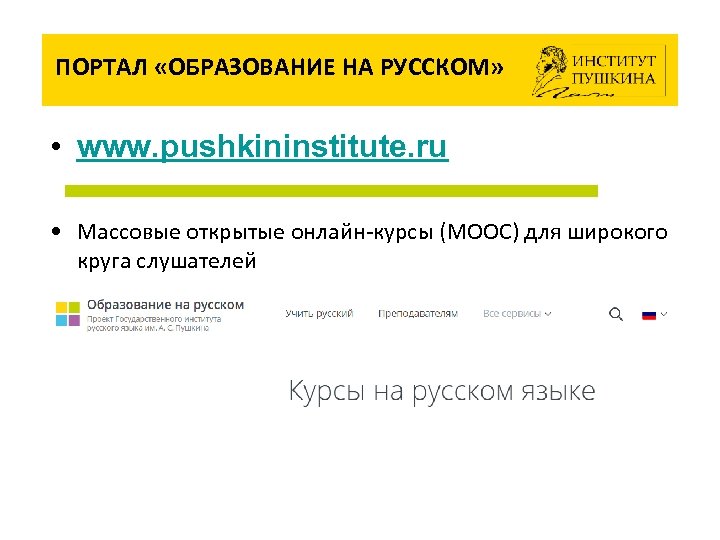Click the Russian flag icon

click(x=649, y=315)
